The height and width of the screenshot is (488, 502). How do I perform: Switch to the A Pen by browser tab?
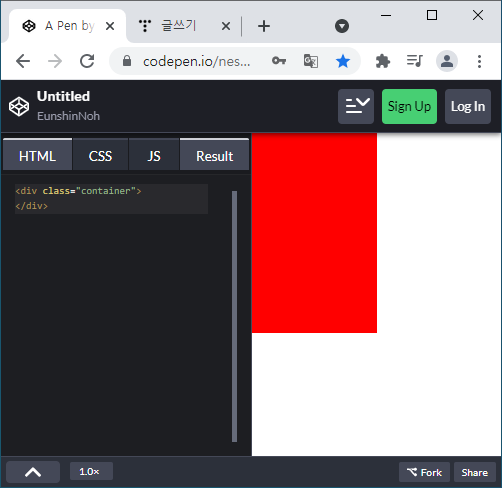point(67,26)
